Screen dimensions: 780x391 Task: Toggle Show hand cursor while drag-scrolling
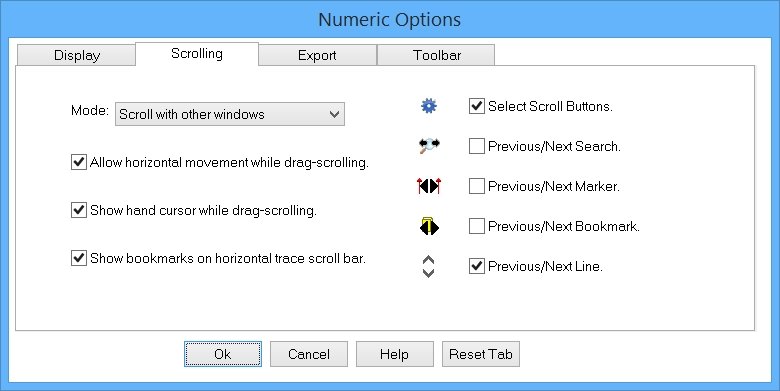[x=79, y=210]
